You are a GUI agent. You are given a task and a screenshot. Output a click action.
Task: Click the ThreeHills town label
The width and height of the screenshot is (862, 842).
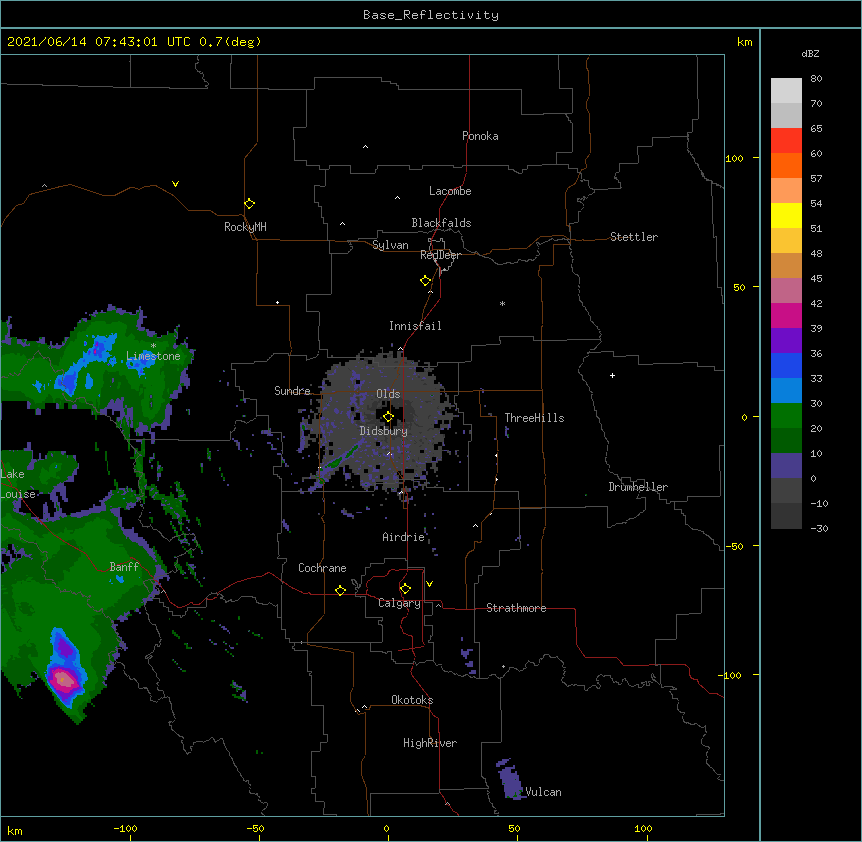[534, 418]
